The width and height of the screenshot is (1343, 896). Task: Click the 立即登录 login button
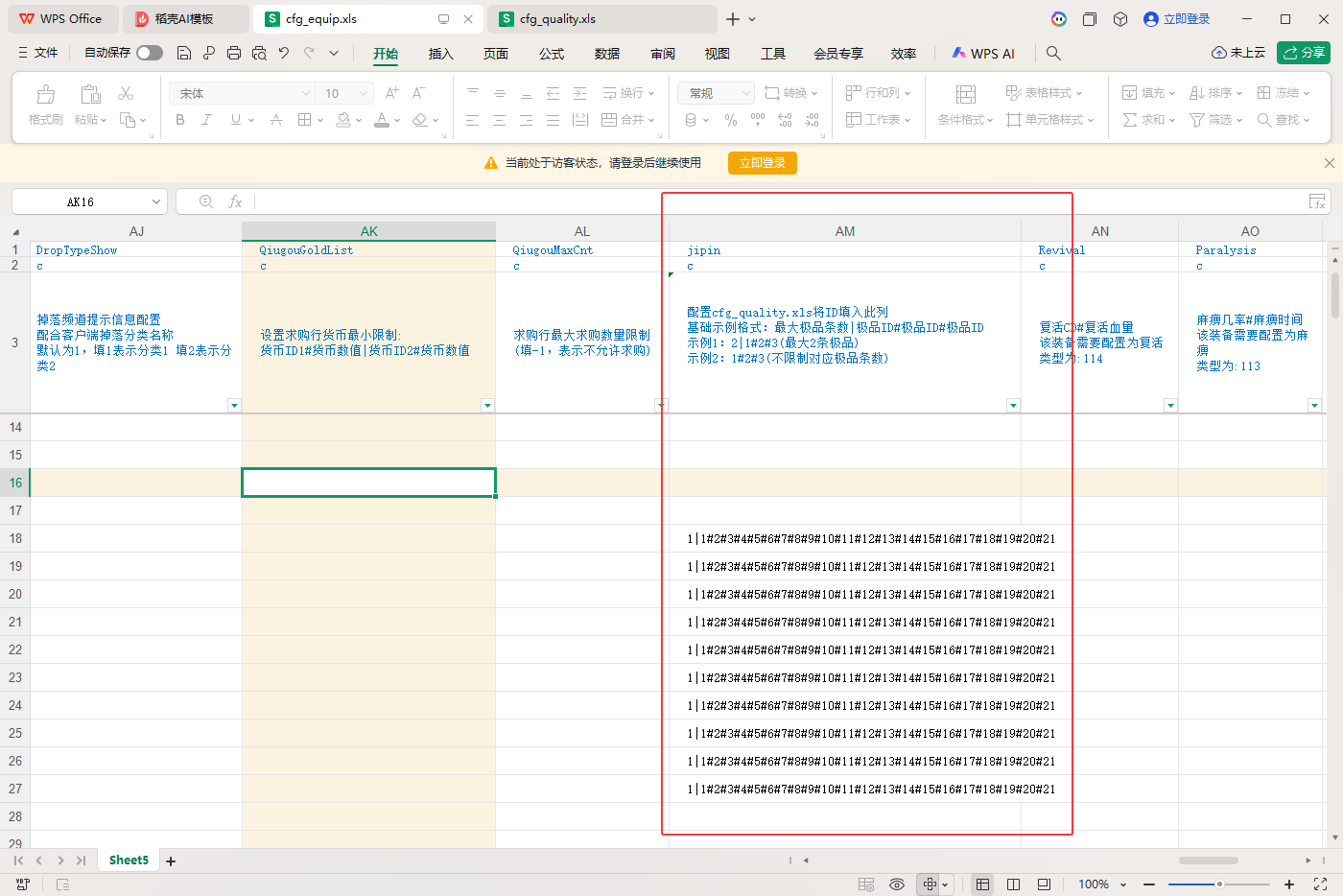point(762,163)
